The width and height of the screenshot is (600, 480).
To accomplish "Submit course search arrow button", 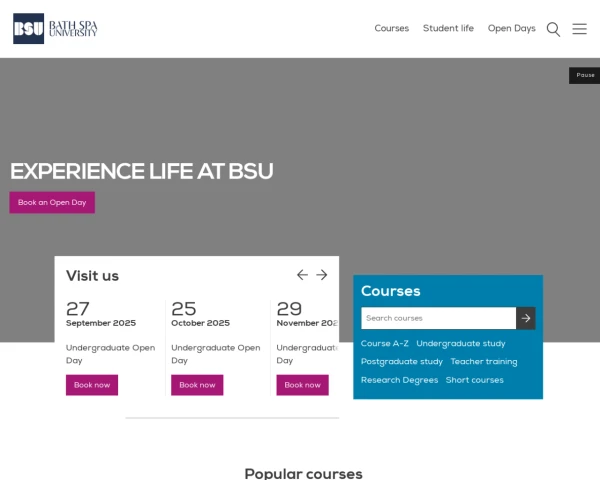I will point(525,318).
